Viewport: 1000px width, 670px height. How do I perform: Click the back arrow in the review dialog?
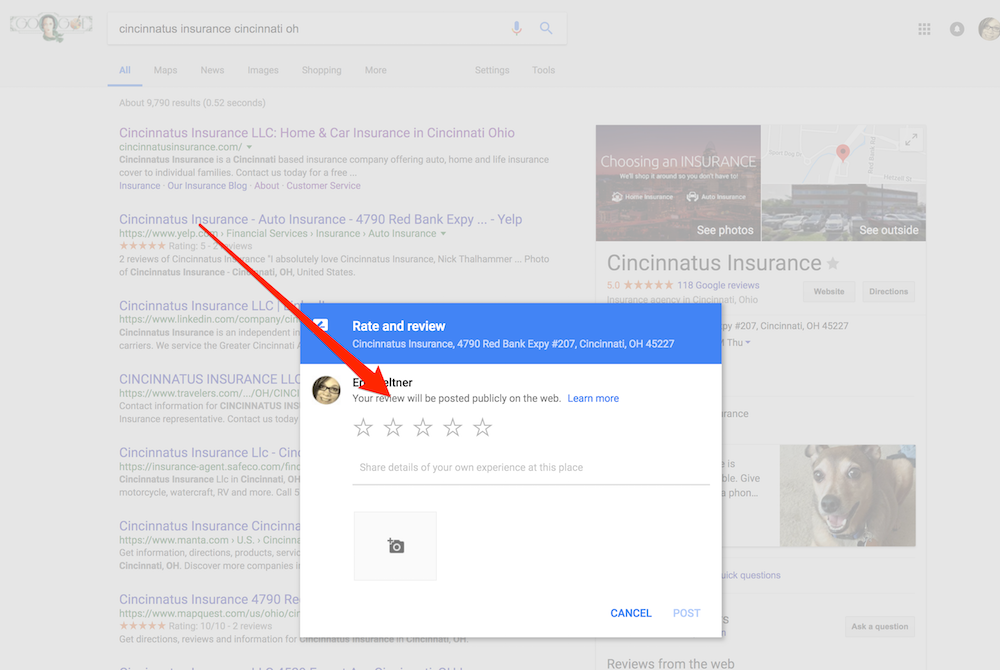pos(321,326)
